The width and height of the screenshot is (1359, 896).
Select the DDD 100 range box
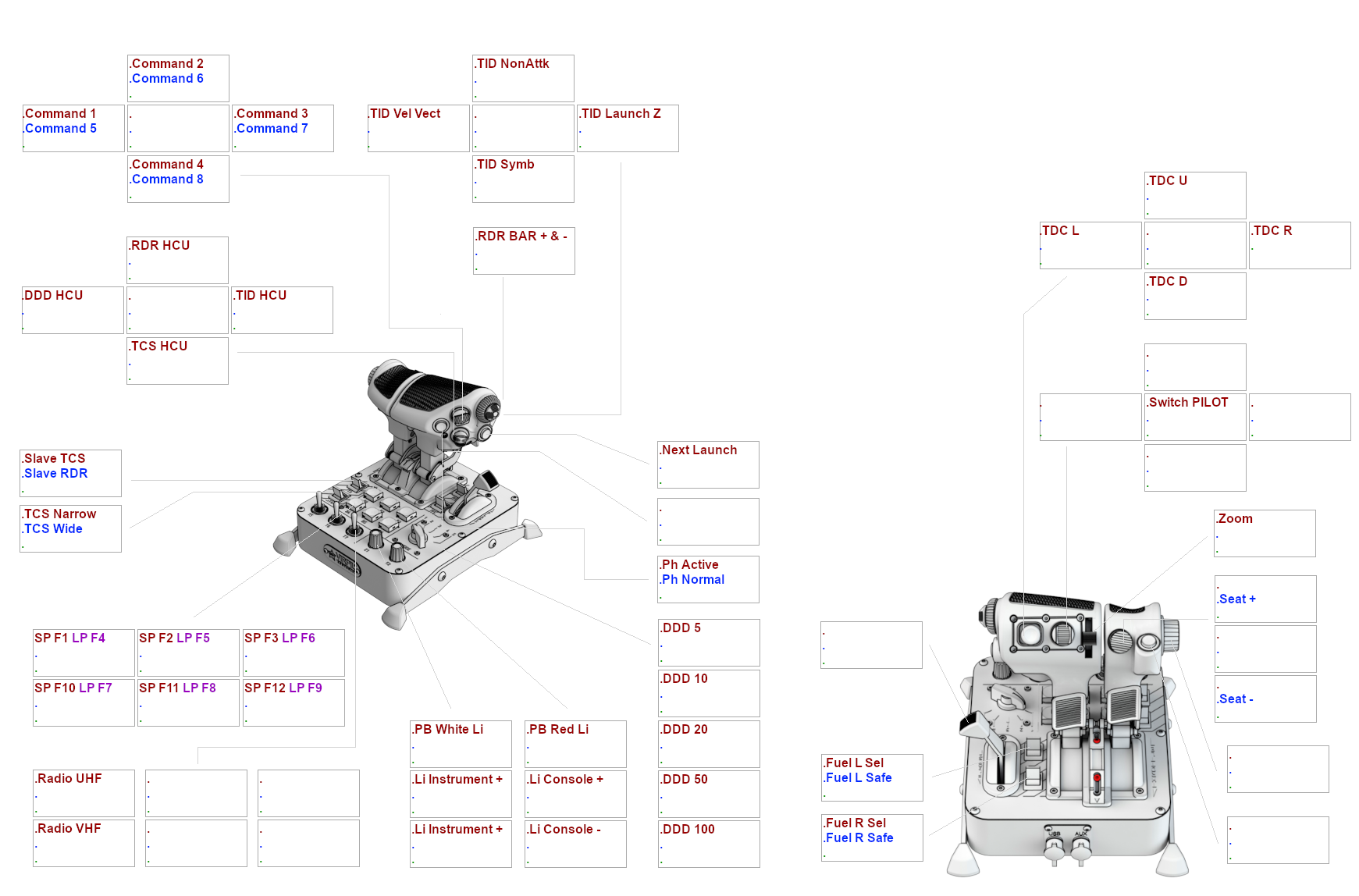[709, 844]
